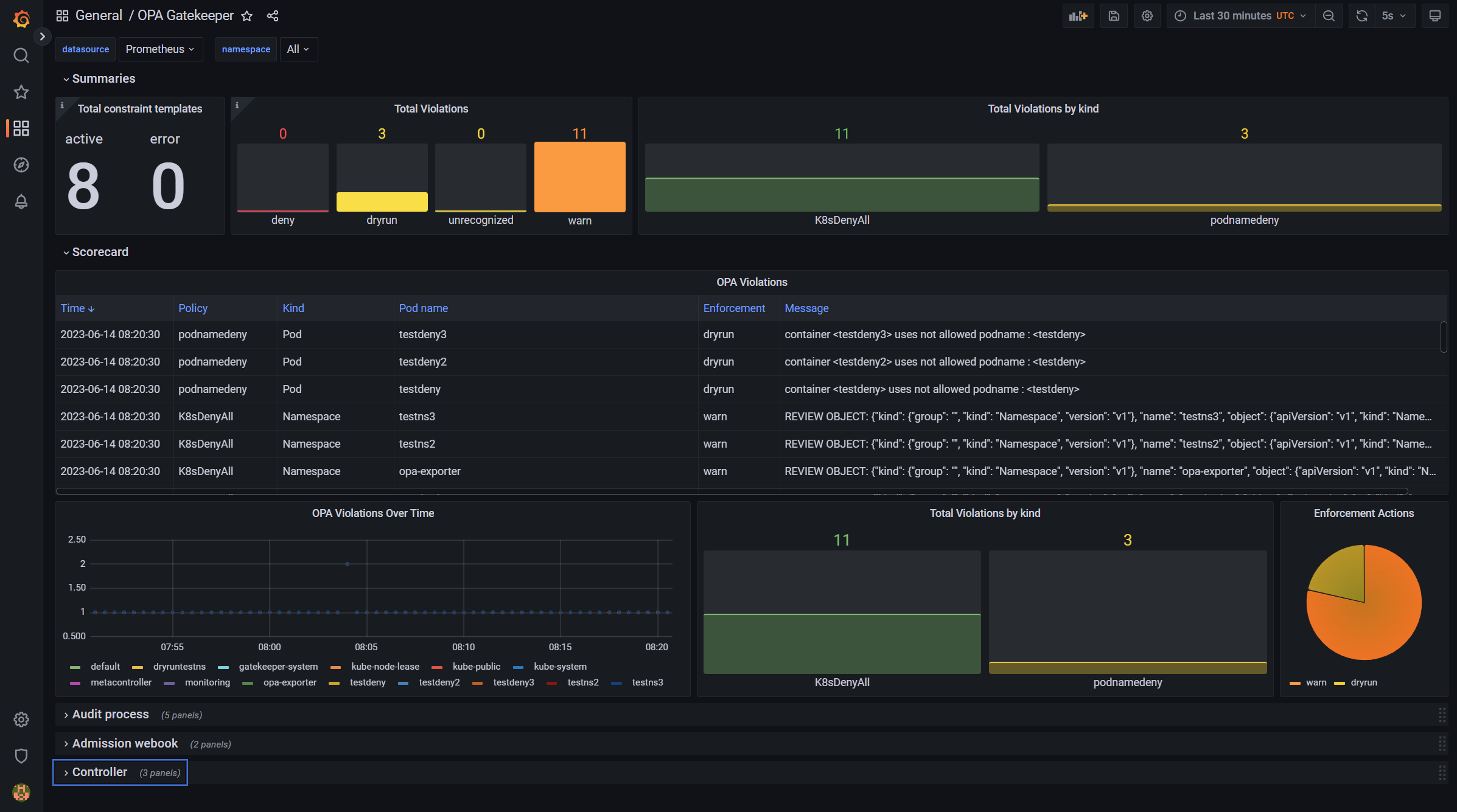Toggle the kube-system series in legend
The height and width of the screenshot is (812, 1457).
point(559,667)
